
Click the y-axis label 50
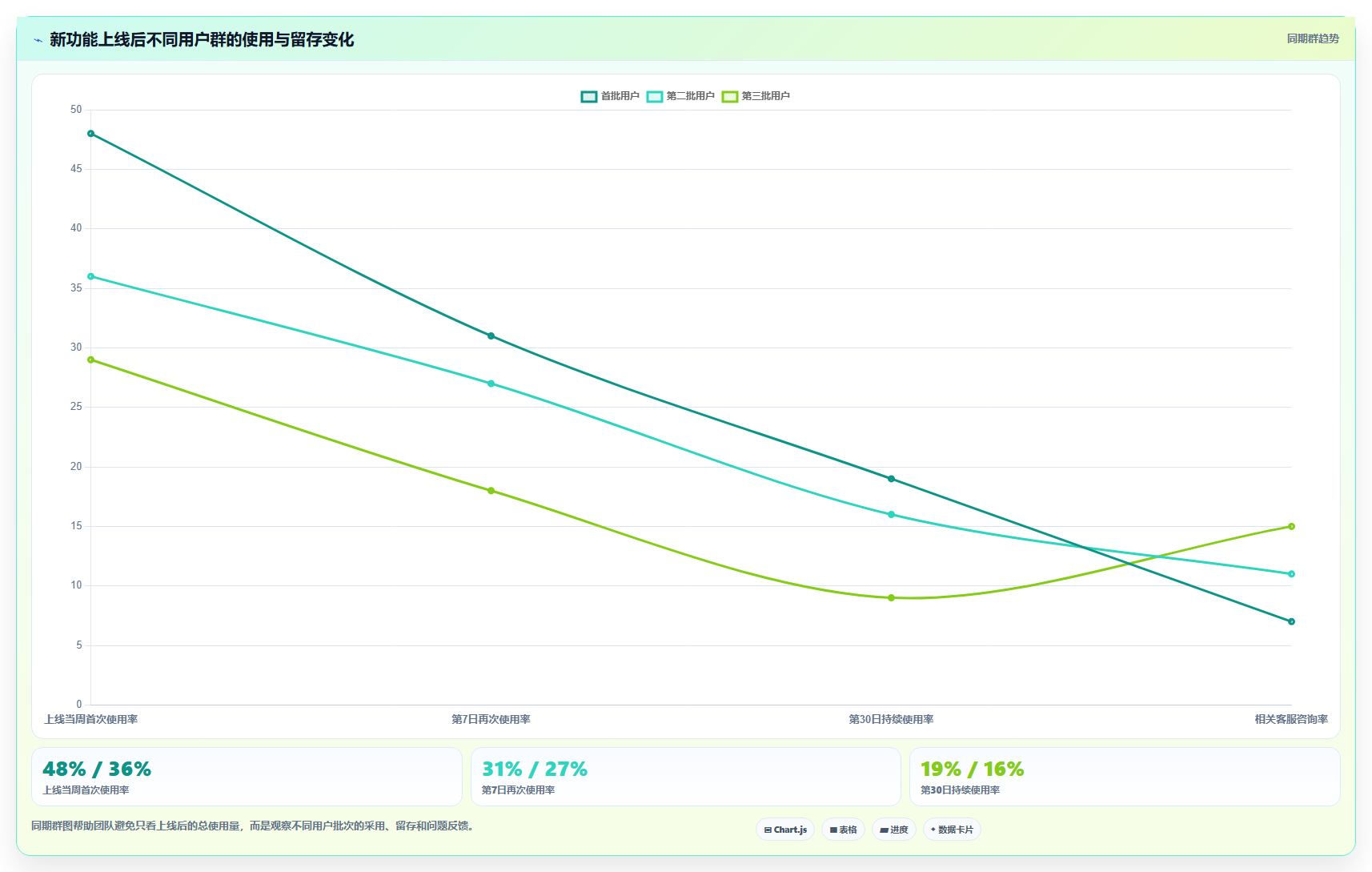(x=76, y=110)
